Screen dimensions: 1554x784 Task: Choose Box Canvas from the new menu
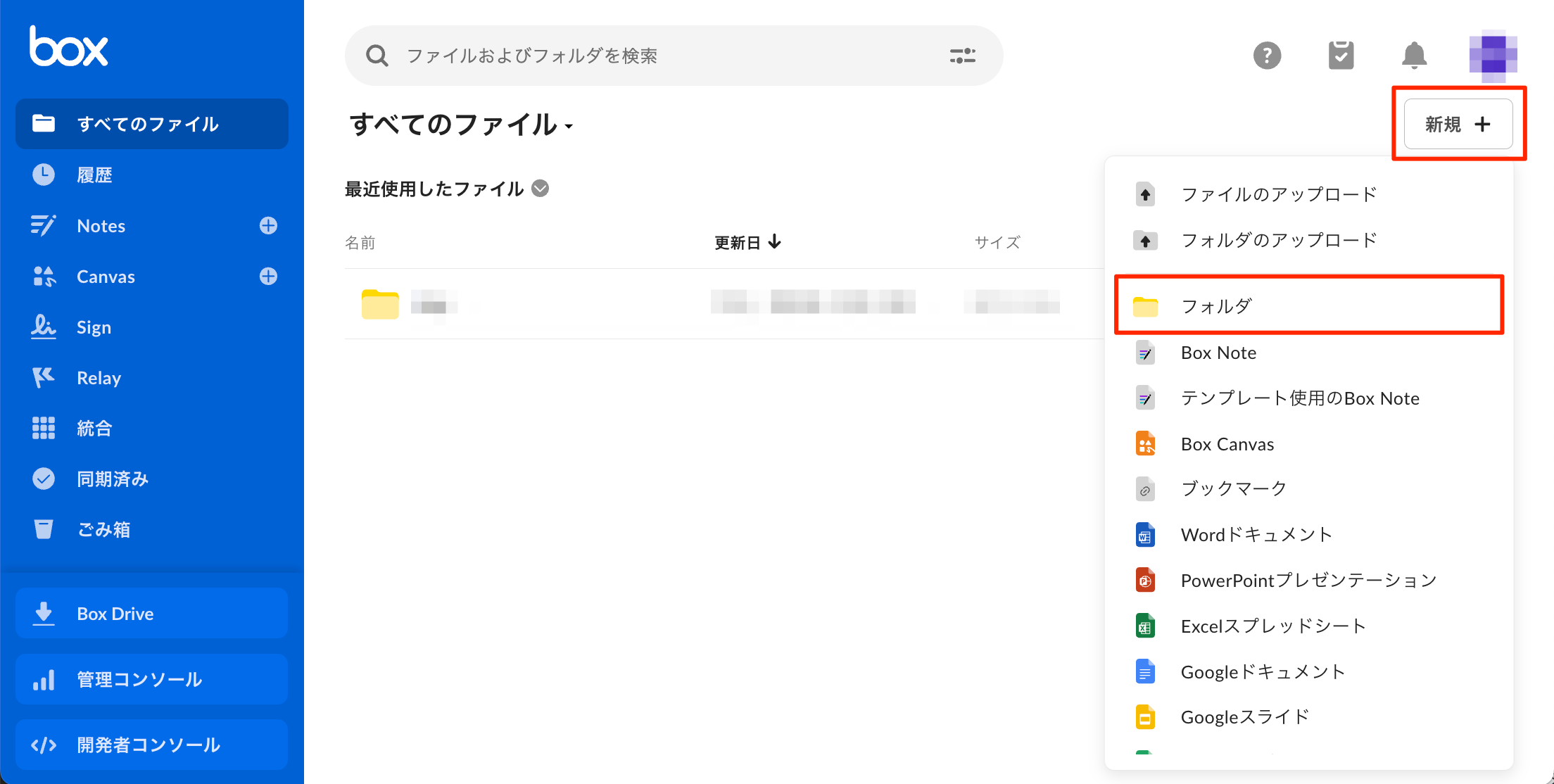[x=1227, y=444]
